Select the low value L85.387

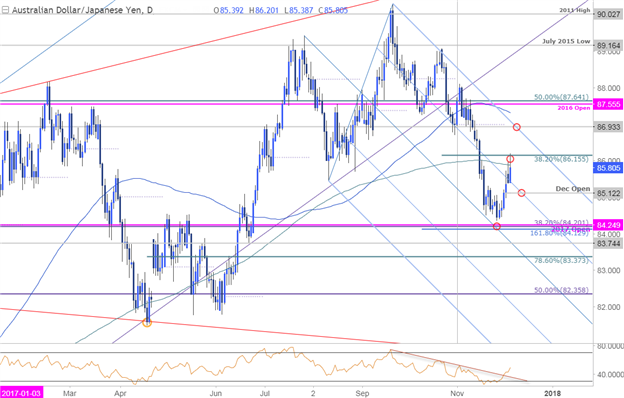[299, 10]
